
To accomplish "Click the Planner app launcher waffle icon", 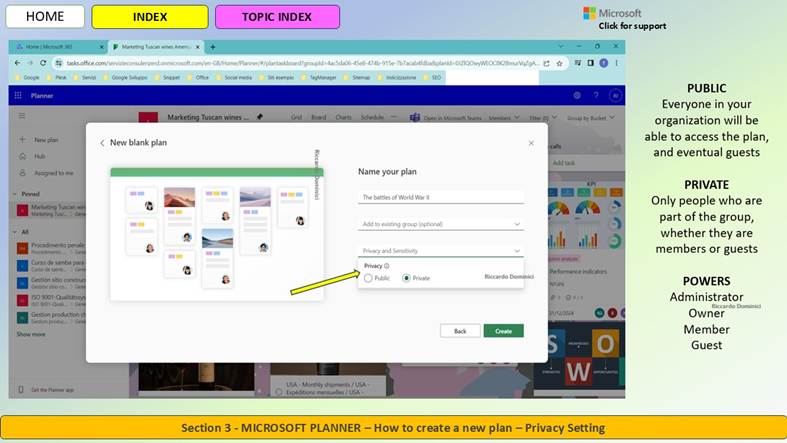I will (x=18, y=95).
